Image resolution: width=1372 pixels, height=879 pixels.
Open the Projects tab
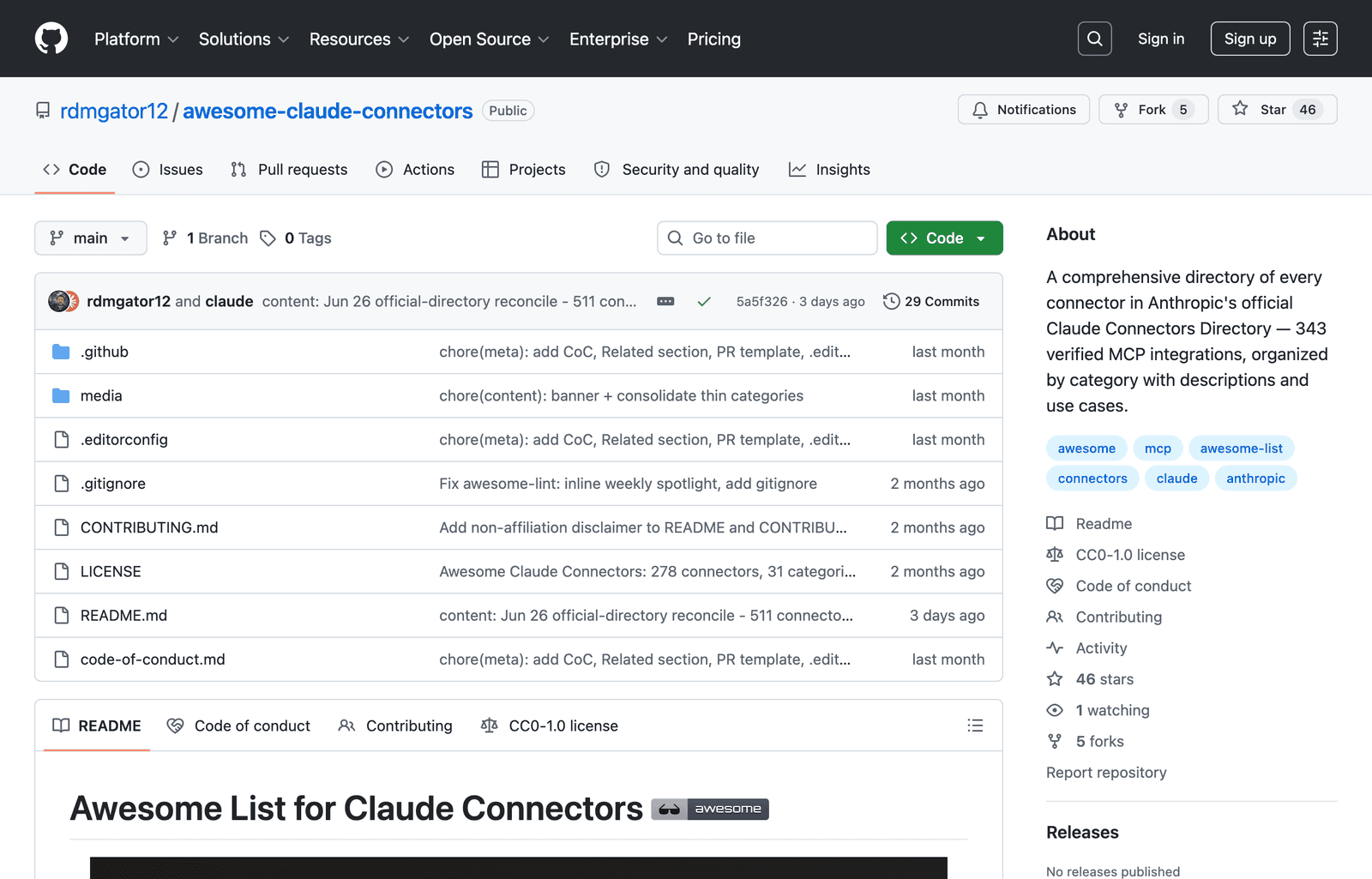(x=524, y=170)
